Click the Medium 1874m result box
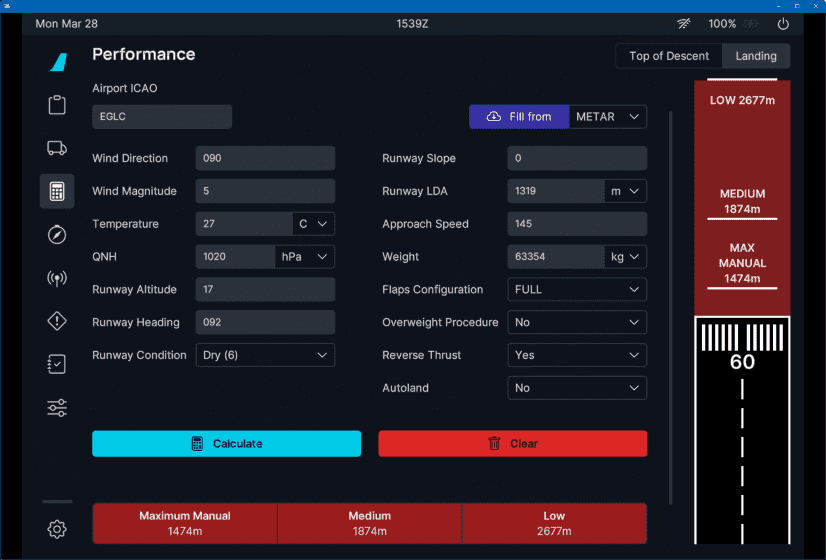The image size is (826, 560). [370, 523]
